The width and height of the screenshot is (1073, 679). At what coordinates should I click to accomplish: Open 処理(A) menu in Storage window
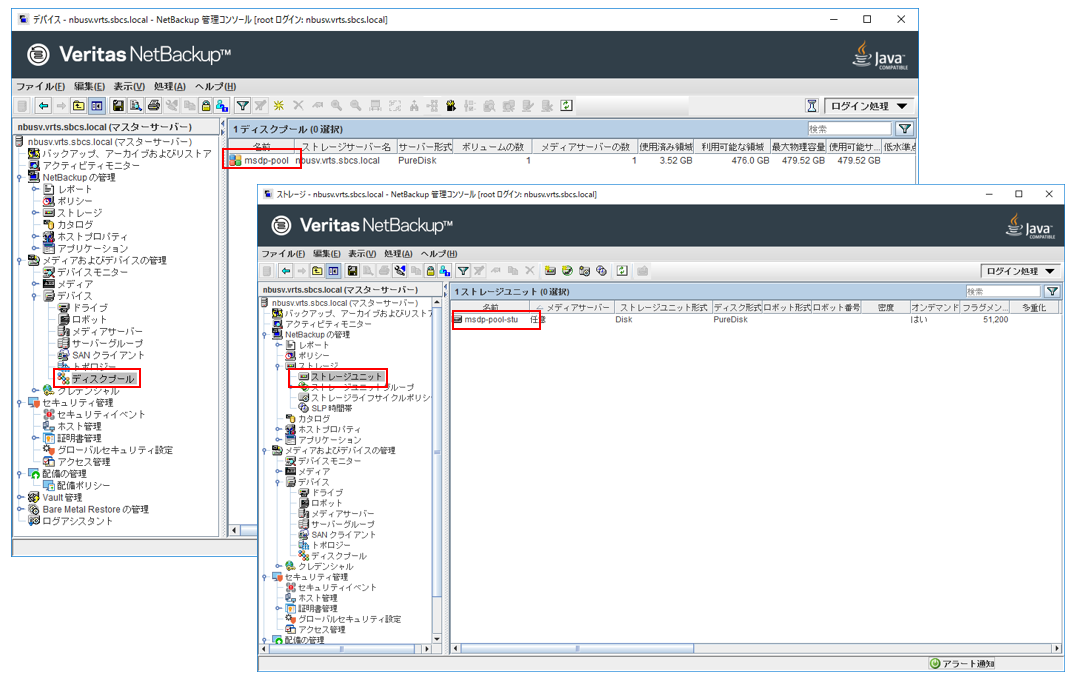click(x=398, y=254)
